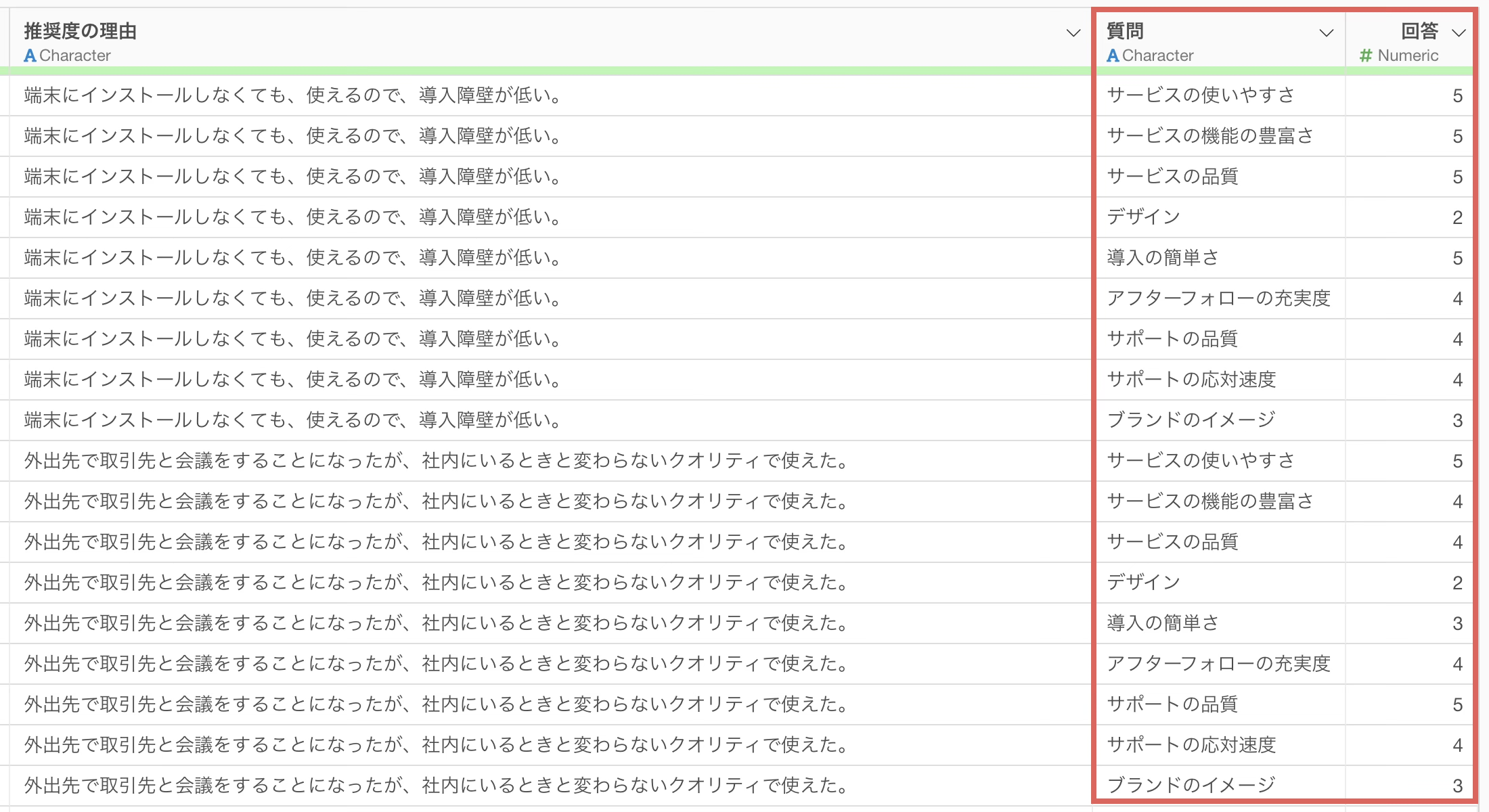Click the first 外出先で取引先 reason cell
Viewport: 1489px width, 812px height.
pyautogui.click(x=437, y=461)
